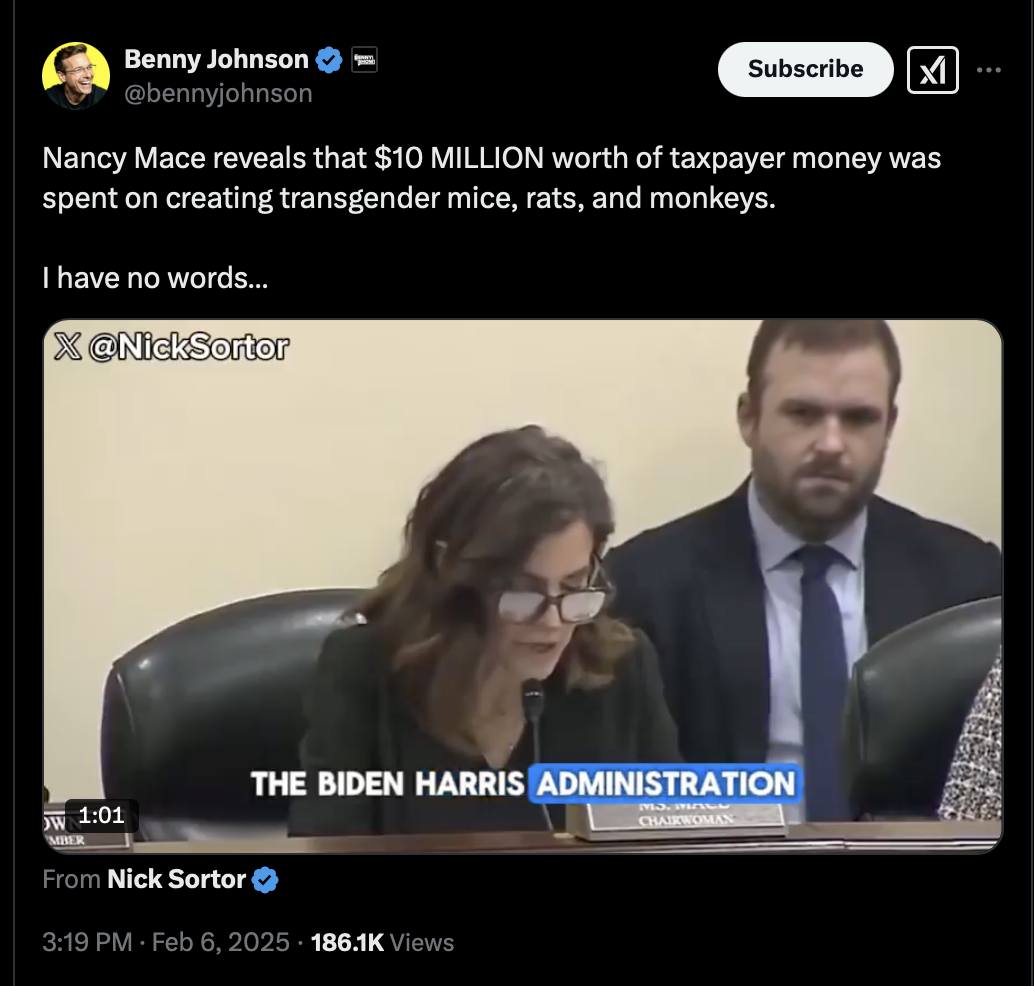1034x986 pixels.
Task: Open the @bennyjohnson handle link
Action: click(218, 94)
